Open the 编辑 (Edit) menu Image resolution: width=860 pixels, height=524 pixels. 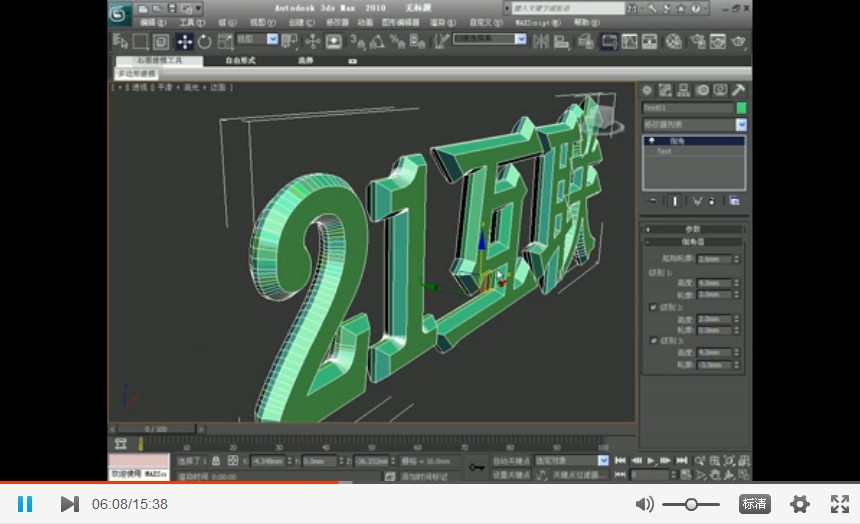(153, 22)
